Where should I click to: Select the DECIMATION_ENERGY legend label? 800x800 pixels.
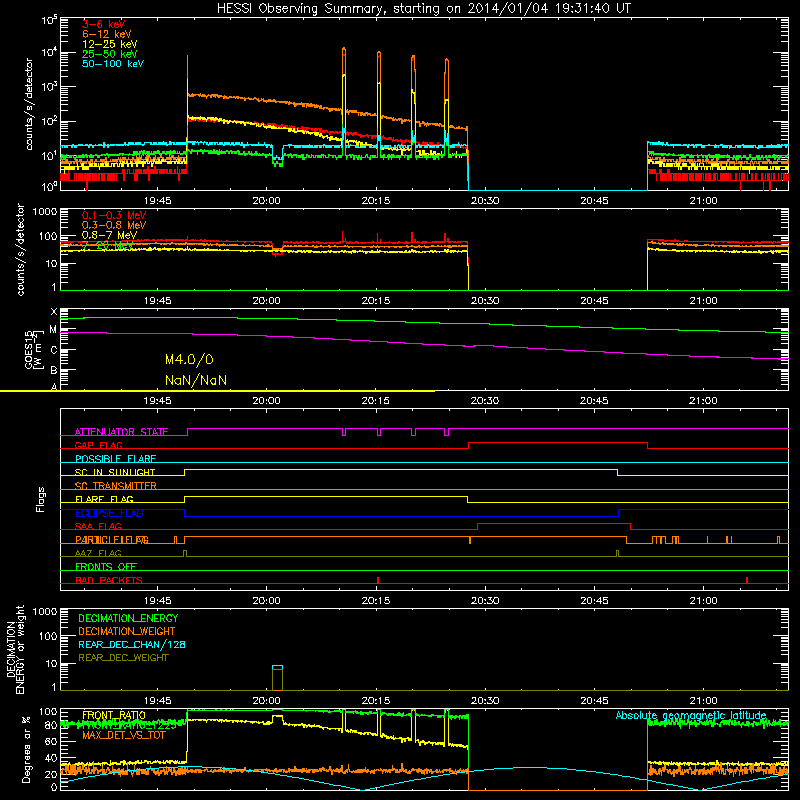pos(128,618)
